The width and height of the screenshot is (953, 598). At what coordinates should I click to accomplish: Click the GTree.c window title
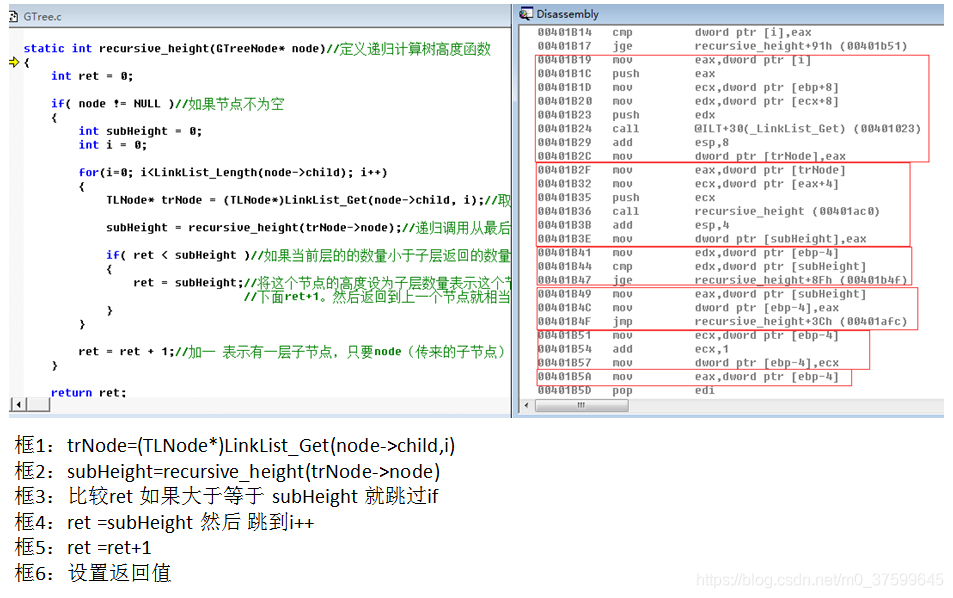43,16
